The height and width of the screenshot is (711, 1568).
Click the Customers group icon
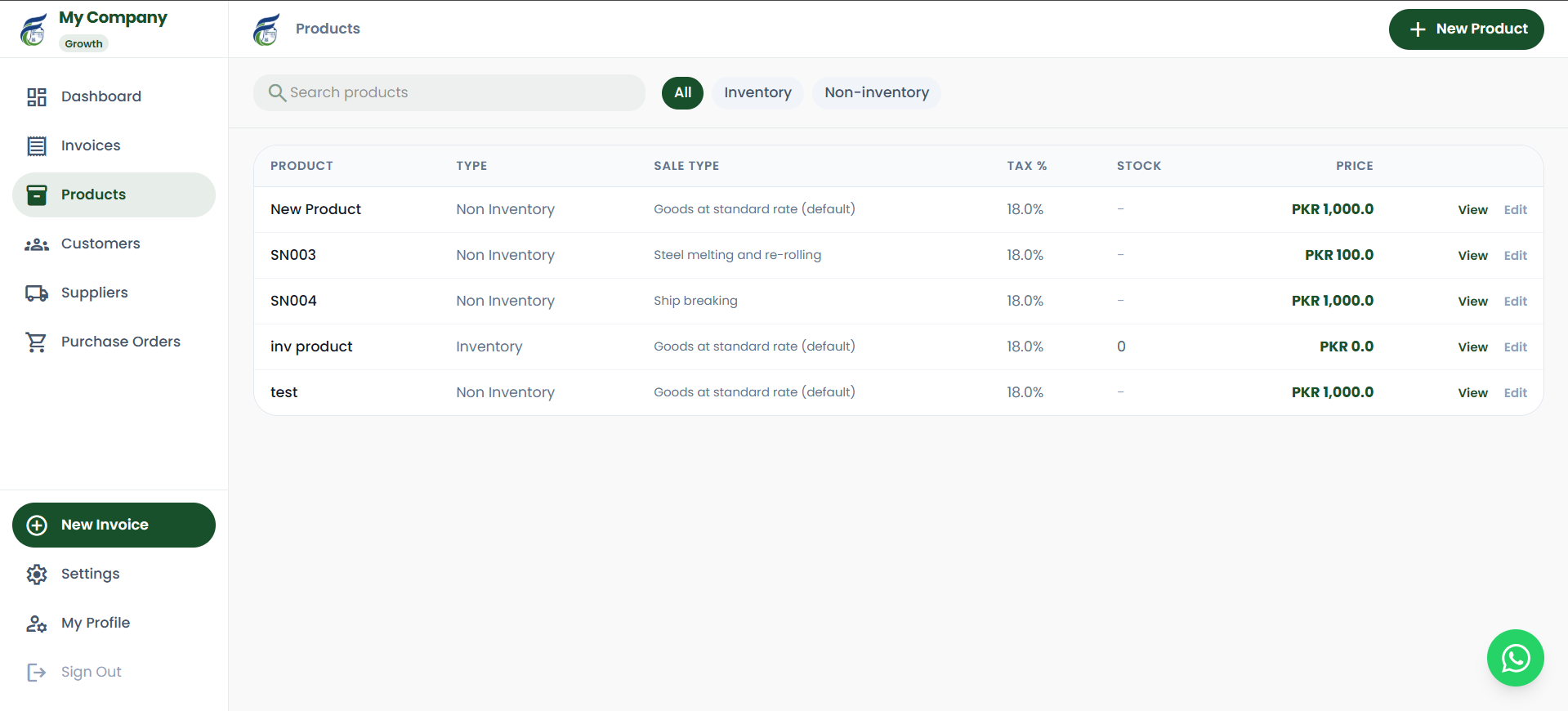pos(37,244)
